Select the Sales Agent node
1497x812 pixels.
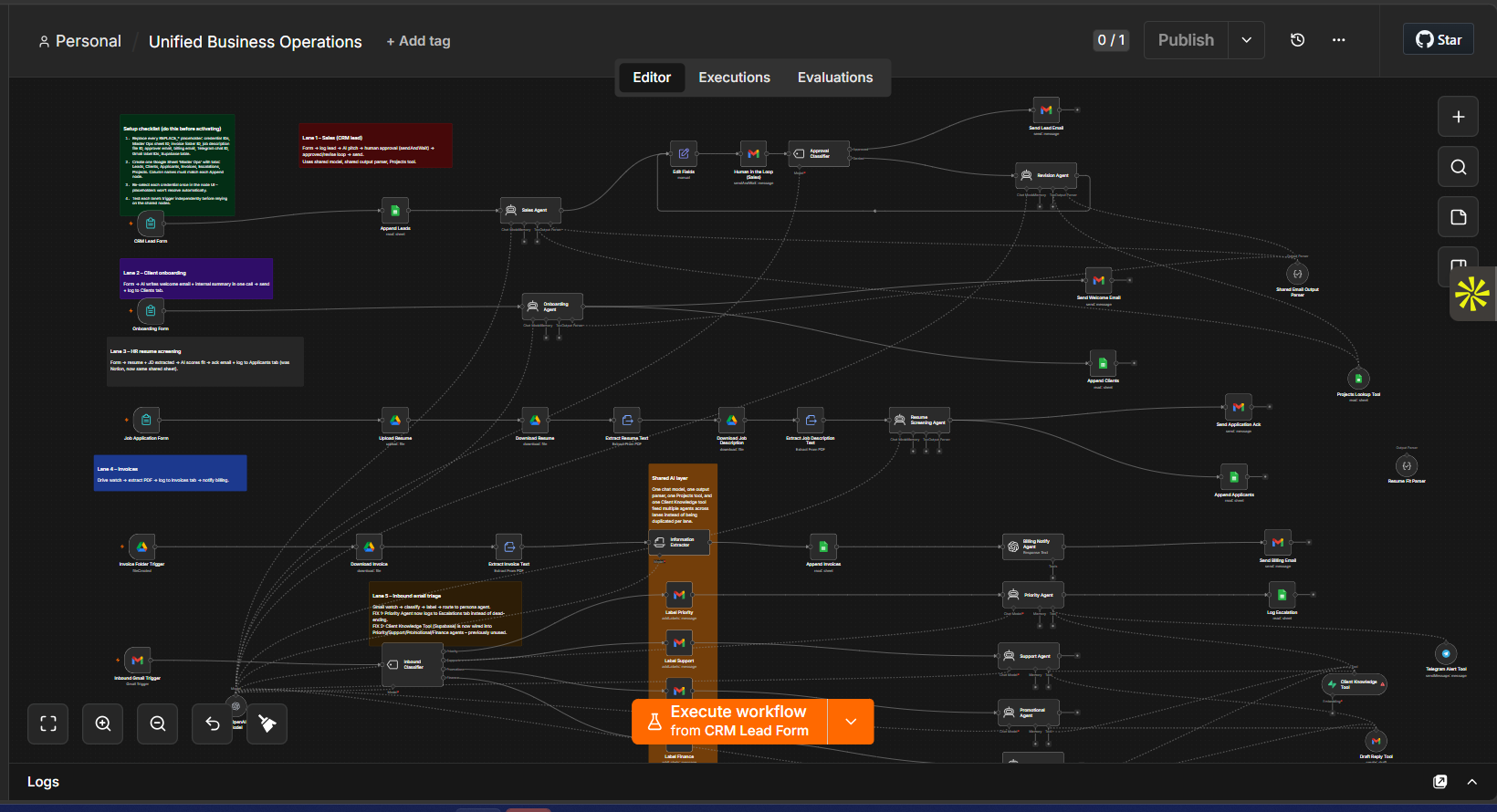click(530, 210)
